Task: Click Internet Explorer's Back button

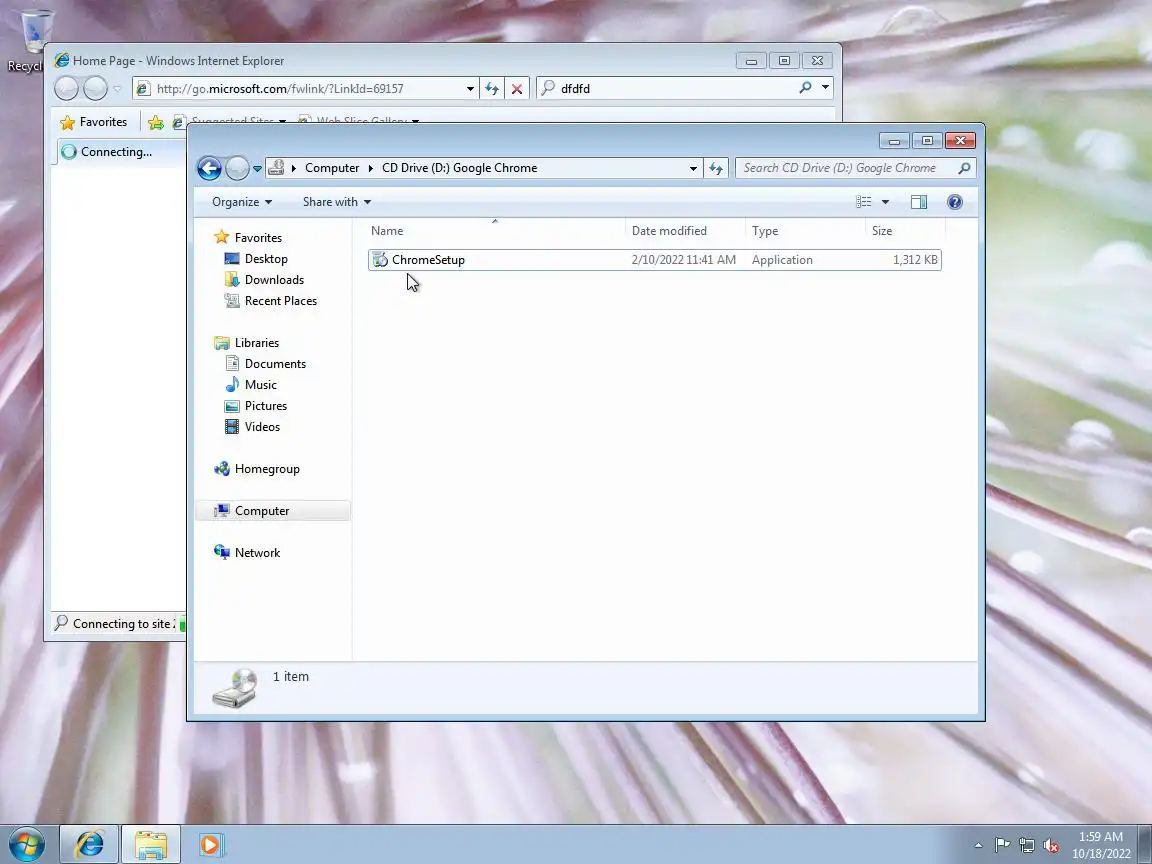Action: click(x=66, y=89)
